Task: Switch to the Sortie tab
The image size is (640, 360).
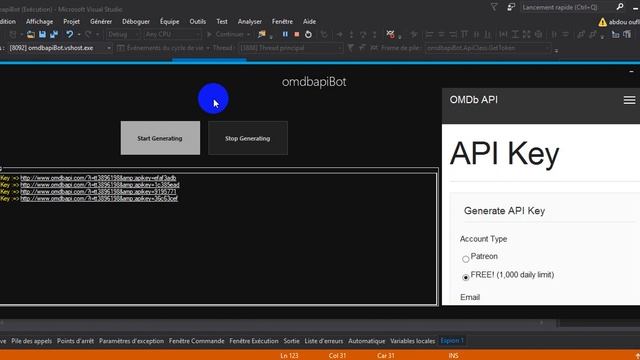Action: click(291, 341)
